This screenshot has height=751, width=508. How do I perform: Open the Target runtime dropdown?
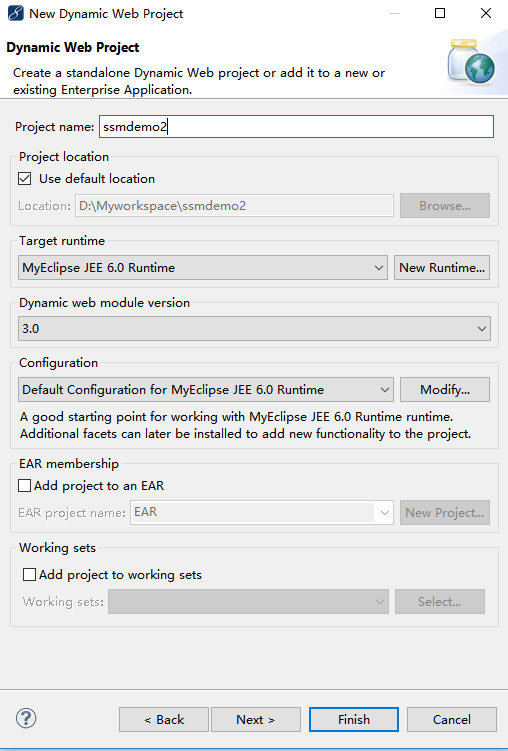point(203,267)
